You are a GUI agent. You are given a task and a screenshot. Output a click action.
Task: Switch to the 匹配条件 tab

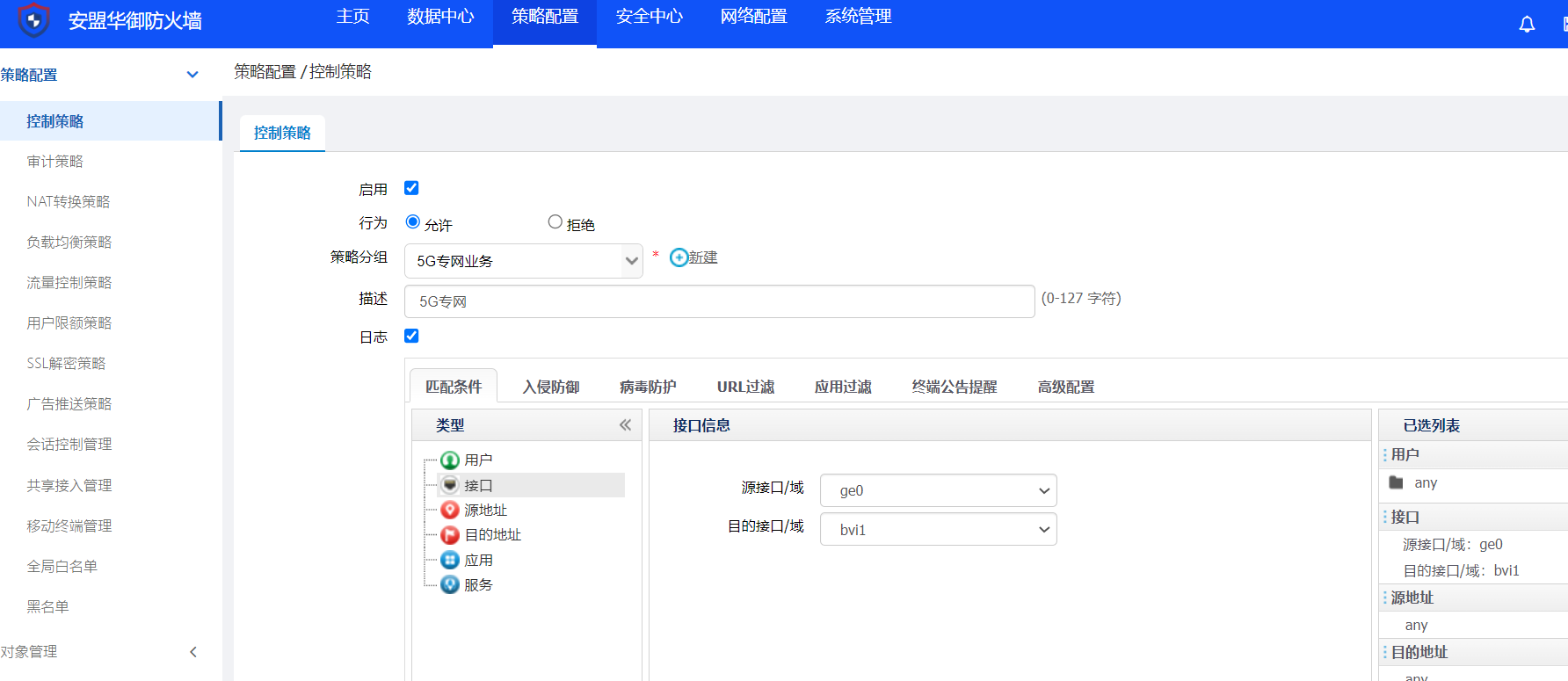click(454, 387)
